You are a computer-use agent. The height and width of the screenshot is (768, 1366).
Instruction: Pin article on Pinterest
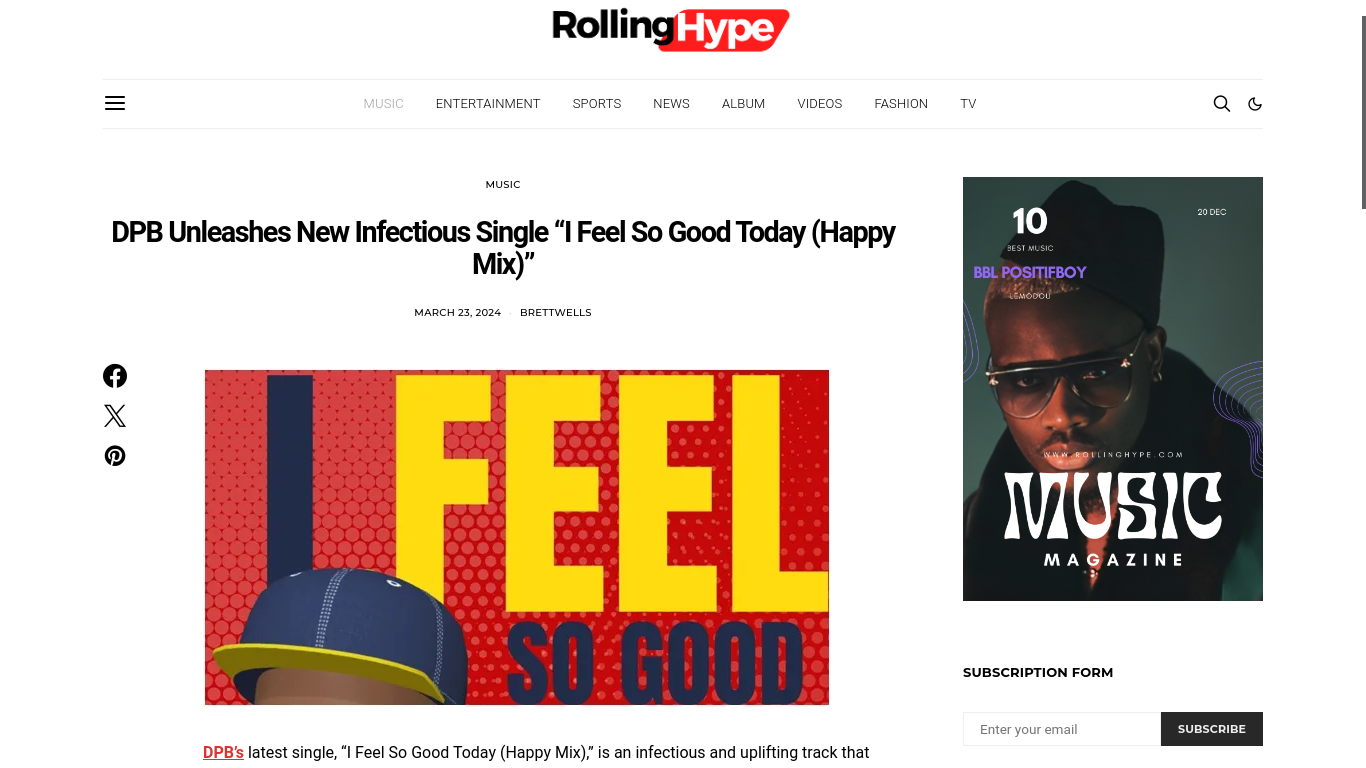[x=115, y=456]
